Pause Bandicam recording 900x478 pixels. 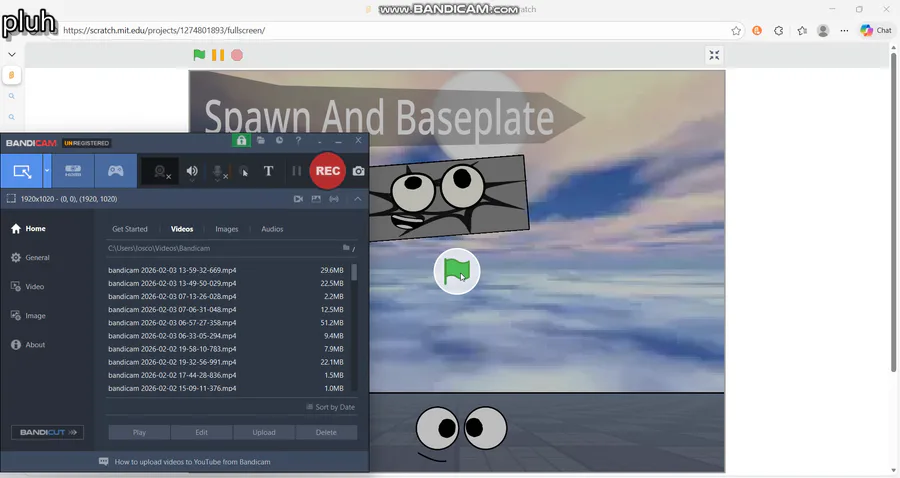(x=296, y=171)
